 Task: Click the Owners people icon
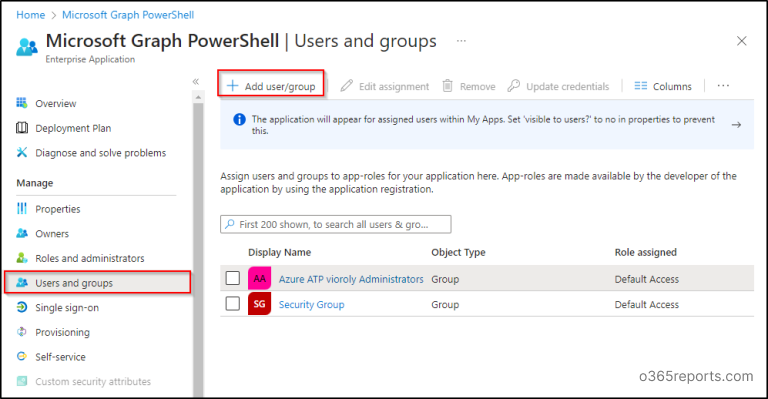point(22,233)
